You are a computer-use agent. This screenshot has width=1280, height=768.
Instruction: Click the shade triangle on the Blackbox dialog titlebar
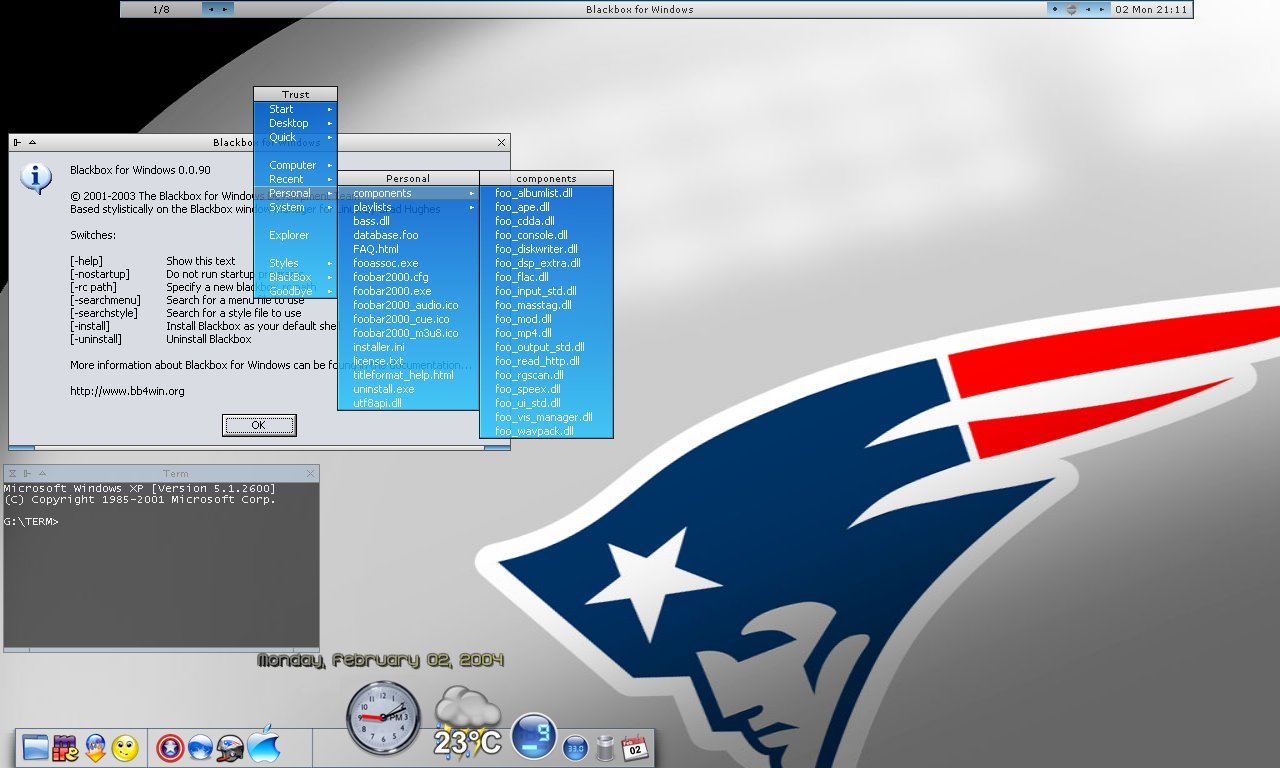pos(32,143)
